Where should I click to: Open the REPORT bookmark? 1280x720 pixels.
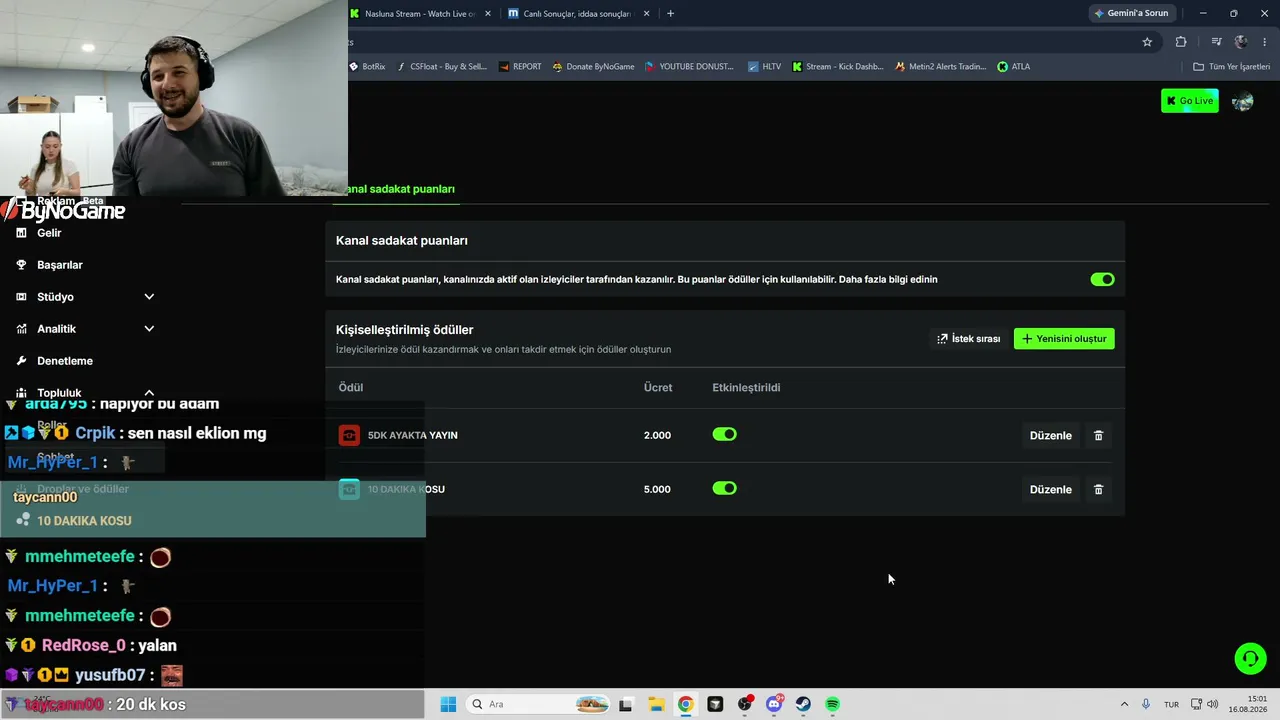click(x=519, y=67)
